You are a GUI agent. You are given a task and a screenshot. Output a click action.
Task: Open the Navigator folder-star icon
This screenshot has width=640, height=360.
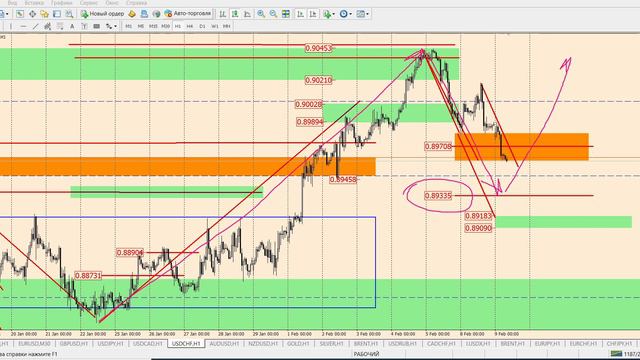click(44, 14)
